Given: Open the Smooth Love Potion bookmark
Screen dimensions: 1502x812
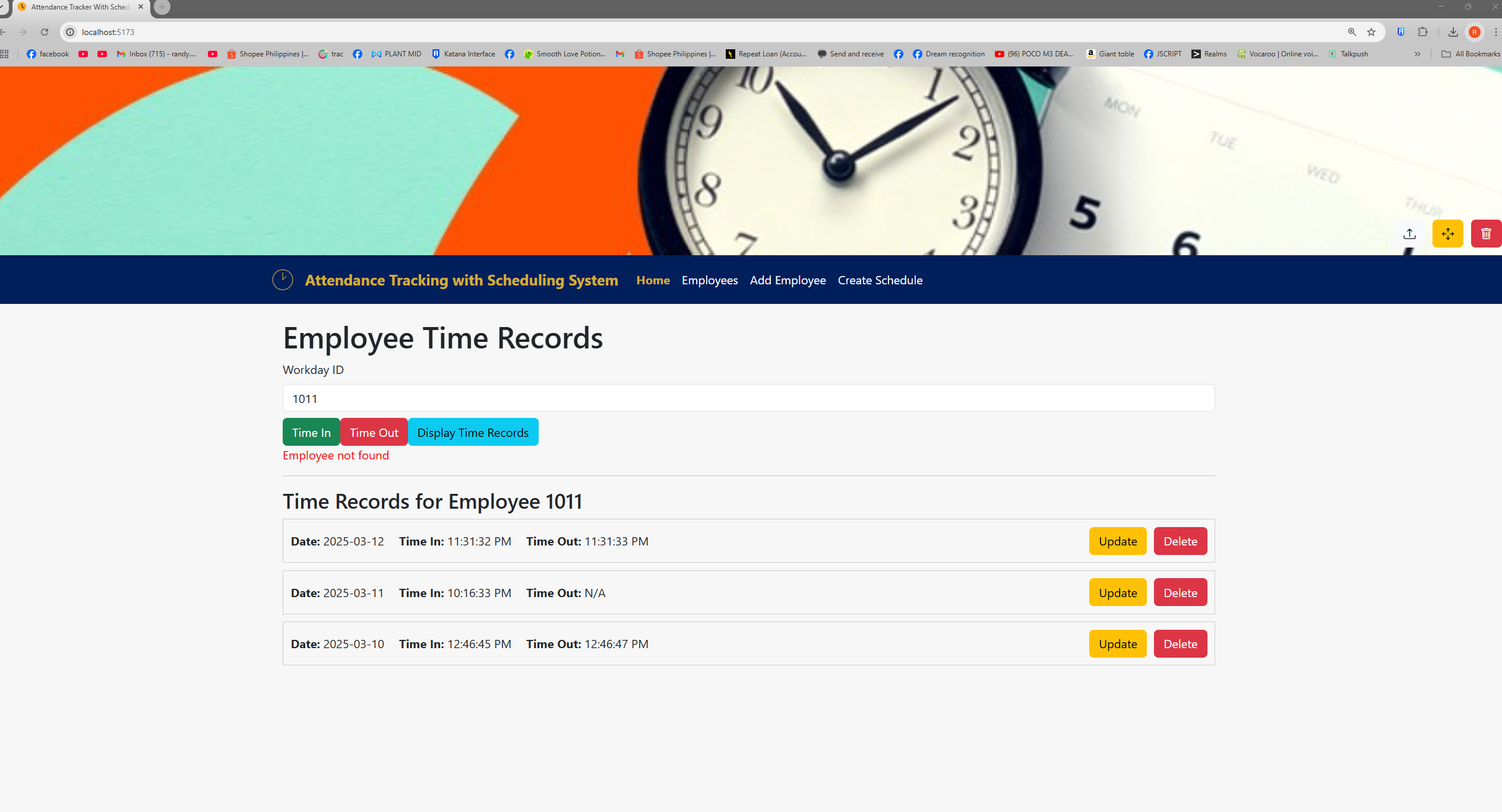Looking at the screenshot, I should pyautogui.click(x=565, y=54).
